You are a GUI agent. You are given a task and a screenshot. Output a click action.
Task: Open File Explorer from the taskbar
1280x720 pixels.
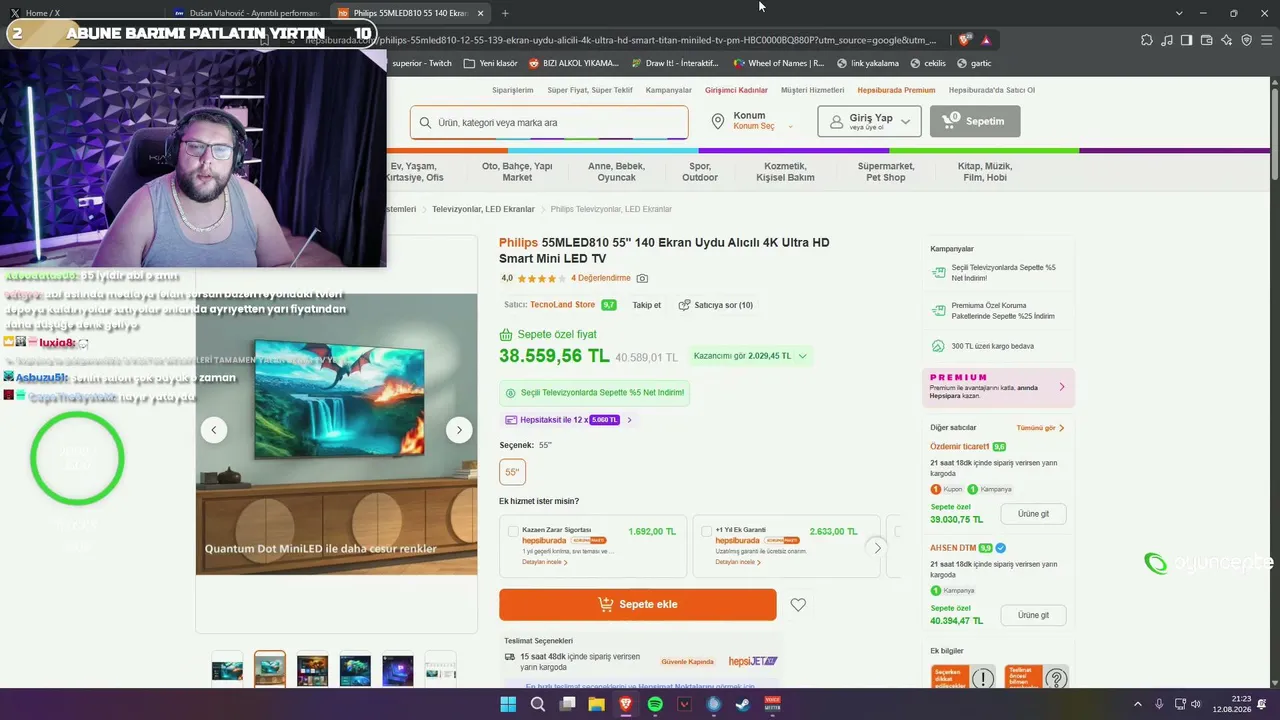coord(596,704)
